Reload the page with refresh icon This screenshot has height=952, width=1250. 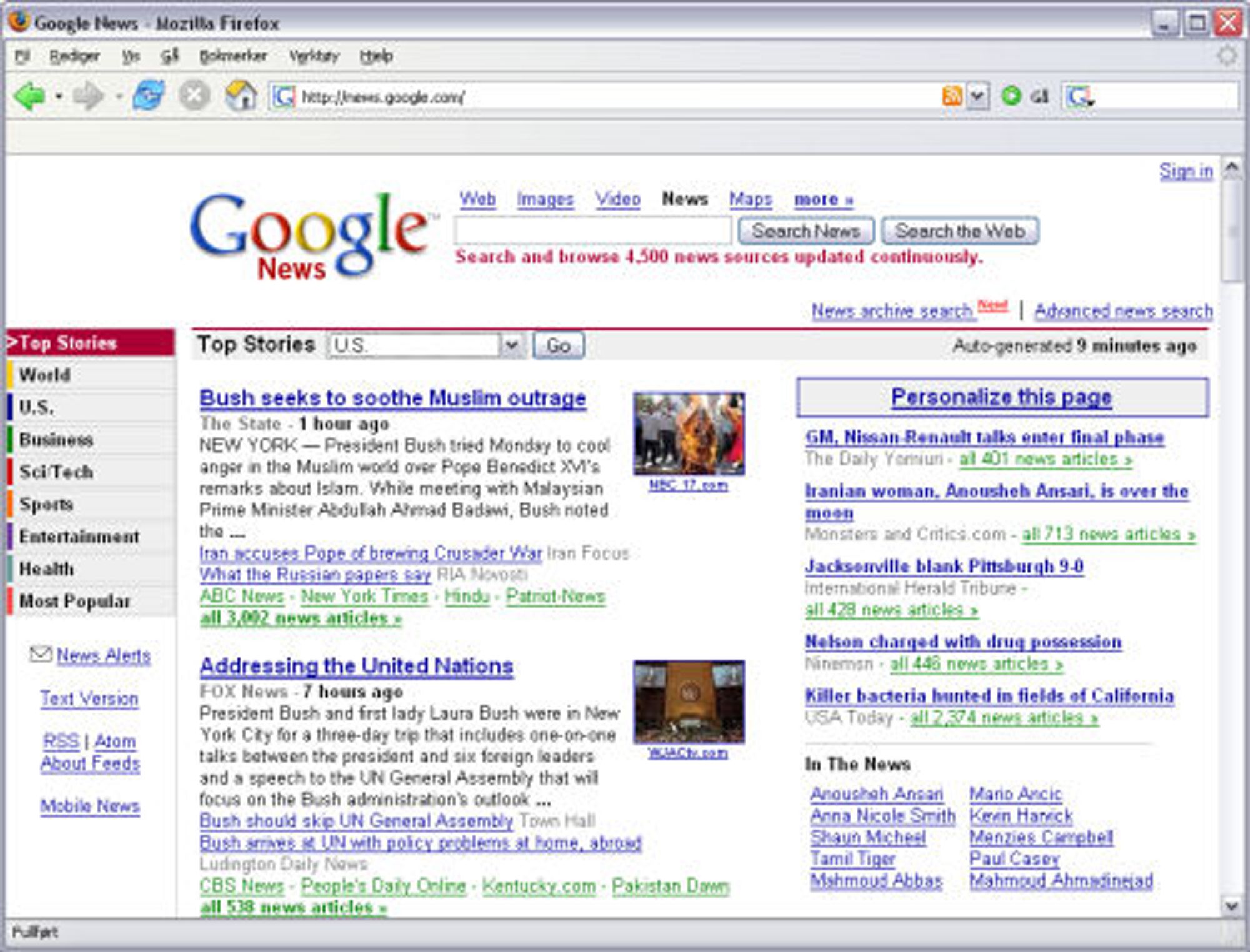[x=148, y=96]
